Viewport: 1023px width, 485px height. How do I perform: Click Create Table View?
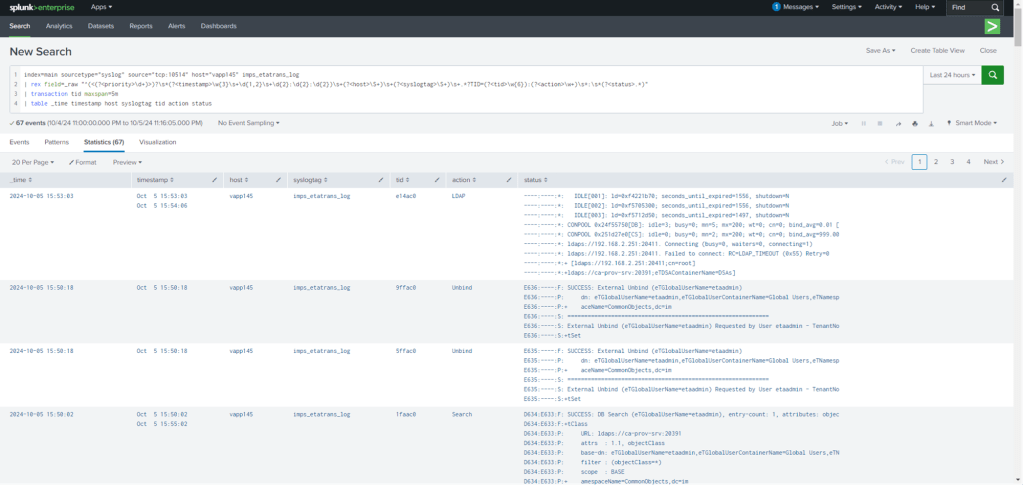point(937,50)
